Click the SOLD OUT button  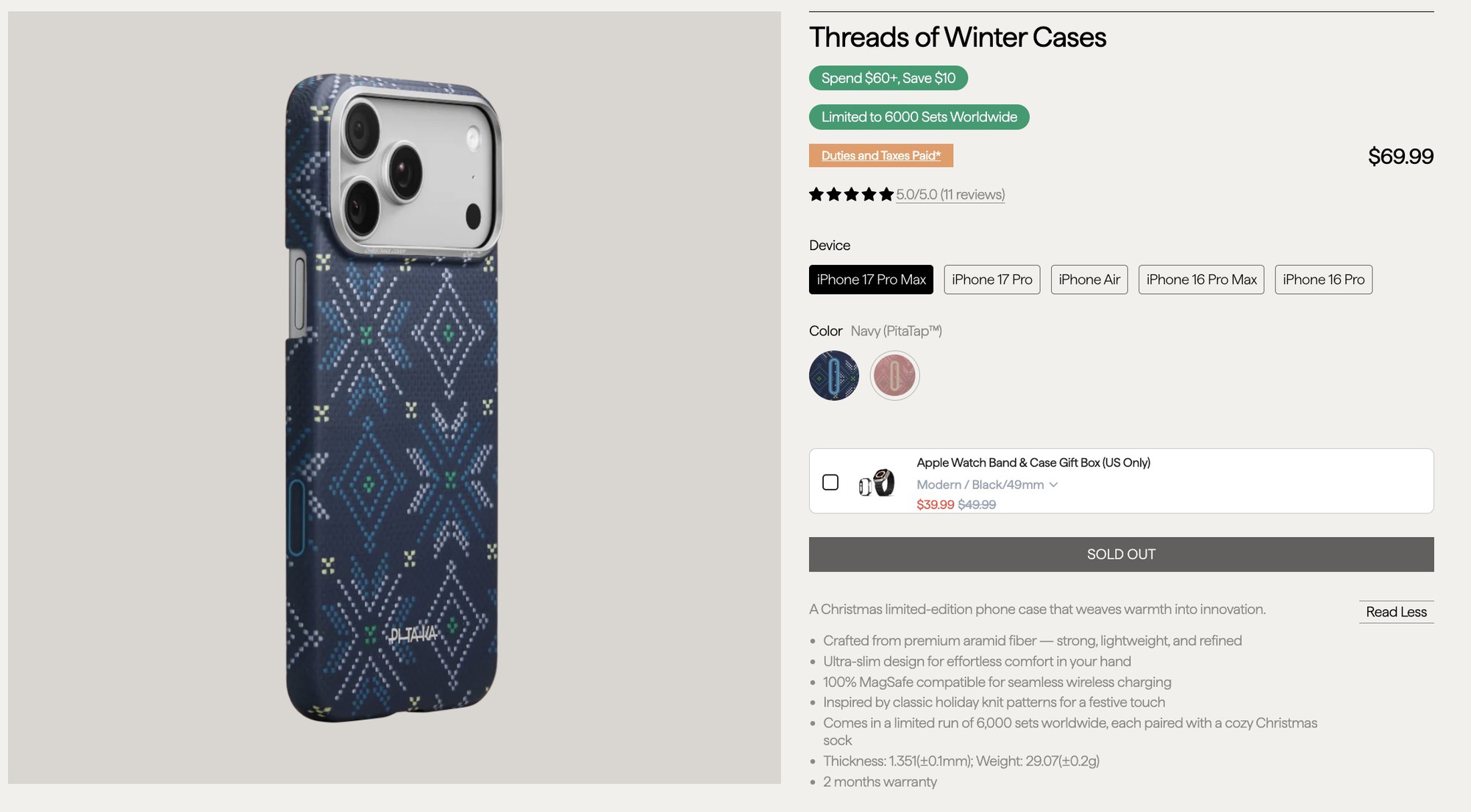pos(1121,555)
